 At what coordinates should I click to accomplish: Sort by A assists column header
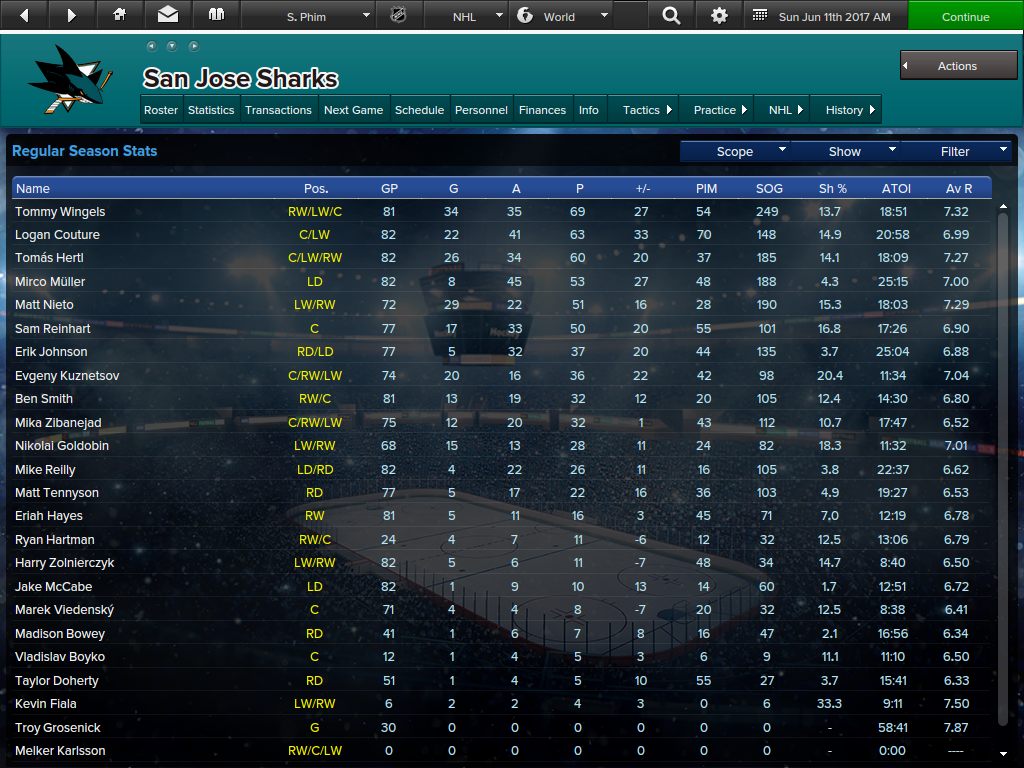point(516,188)
